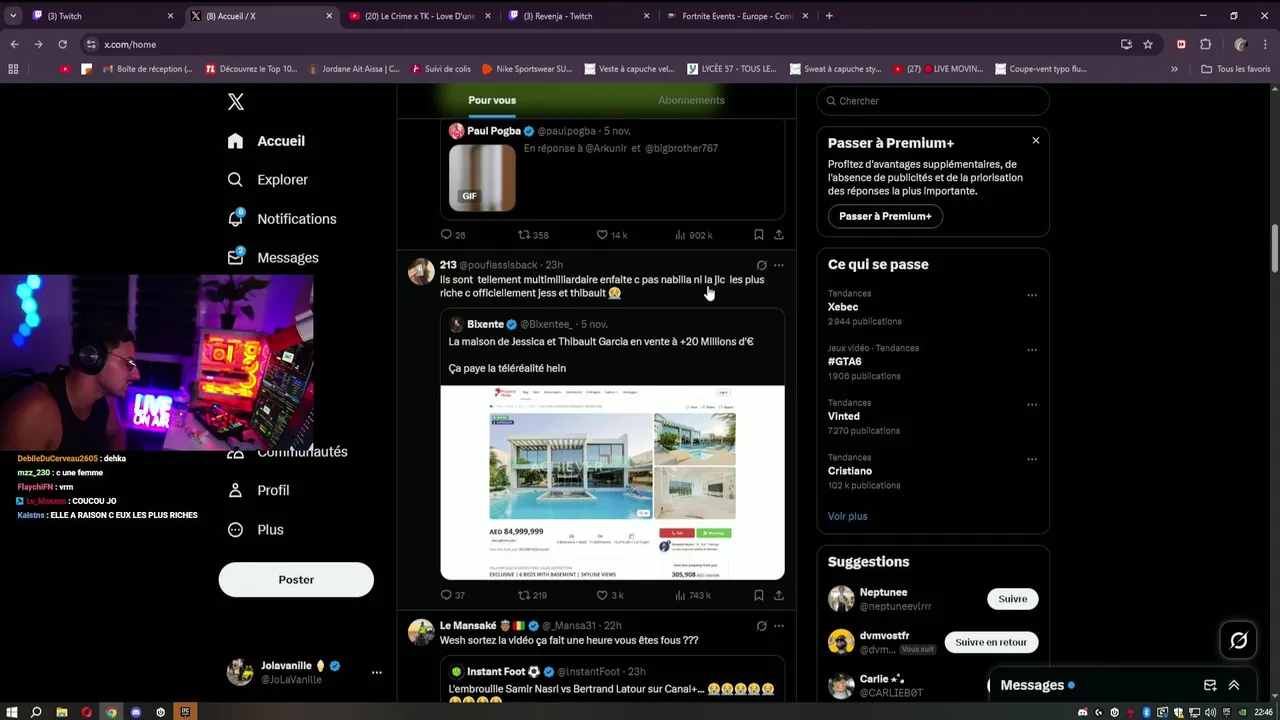Open the Grok floating button
The image size is (1280, 720).
(x=1238, y=641)
